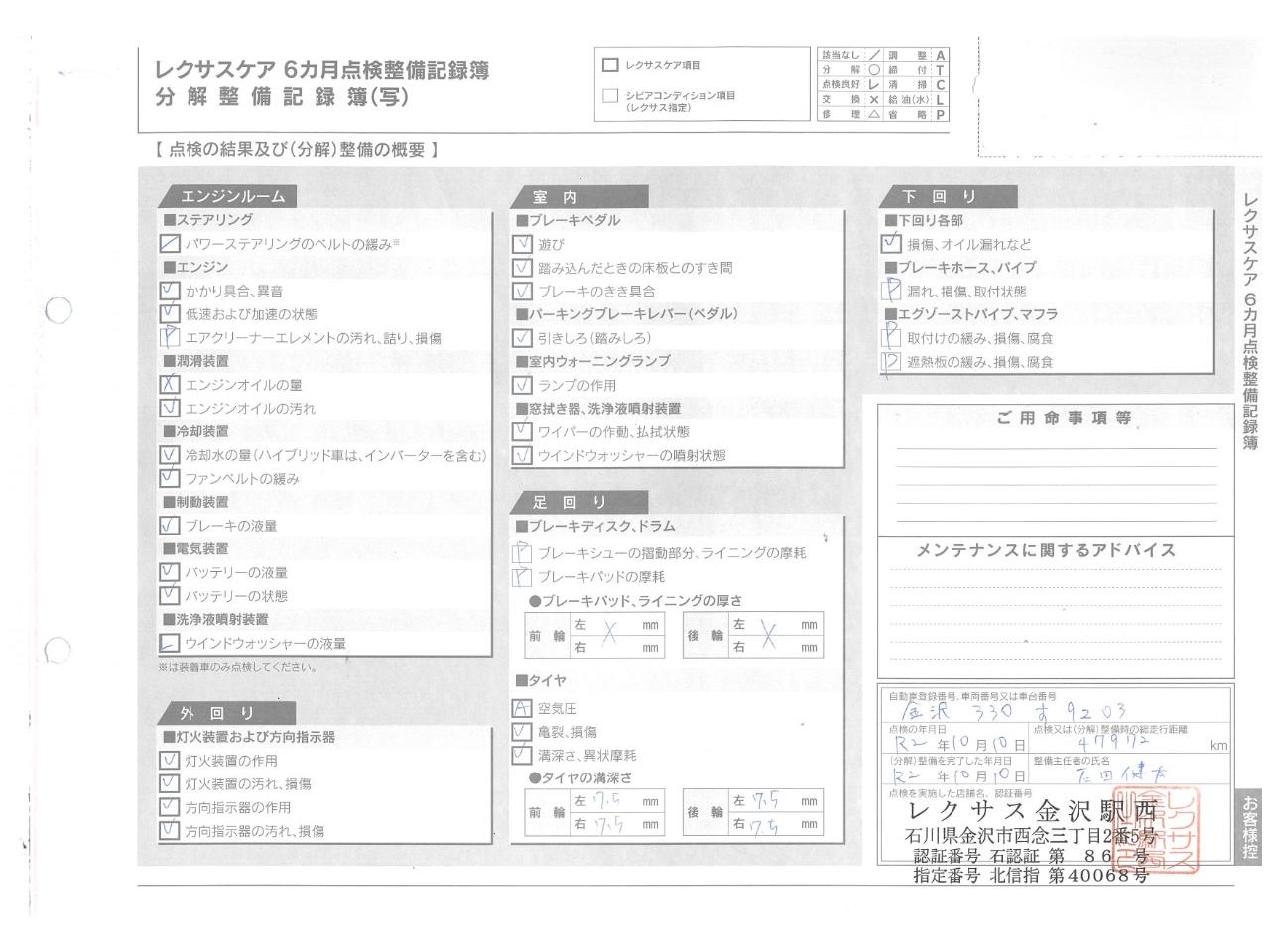Click the front-left brake pad thickness field
Screen dimensions: 1270x952
pyautogui.click(x=616, y=626)
